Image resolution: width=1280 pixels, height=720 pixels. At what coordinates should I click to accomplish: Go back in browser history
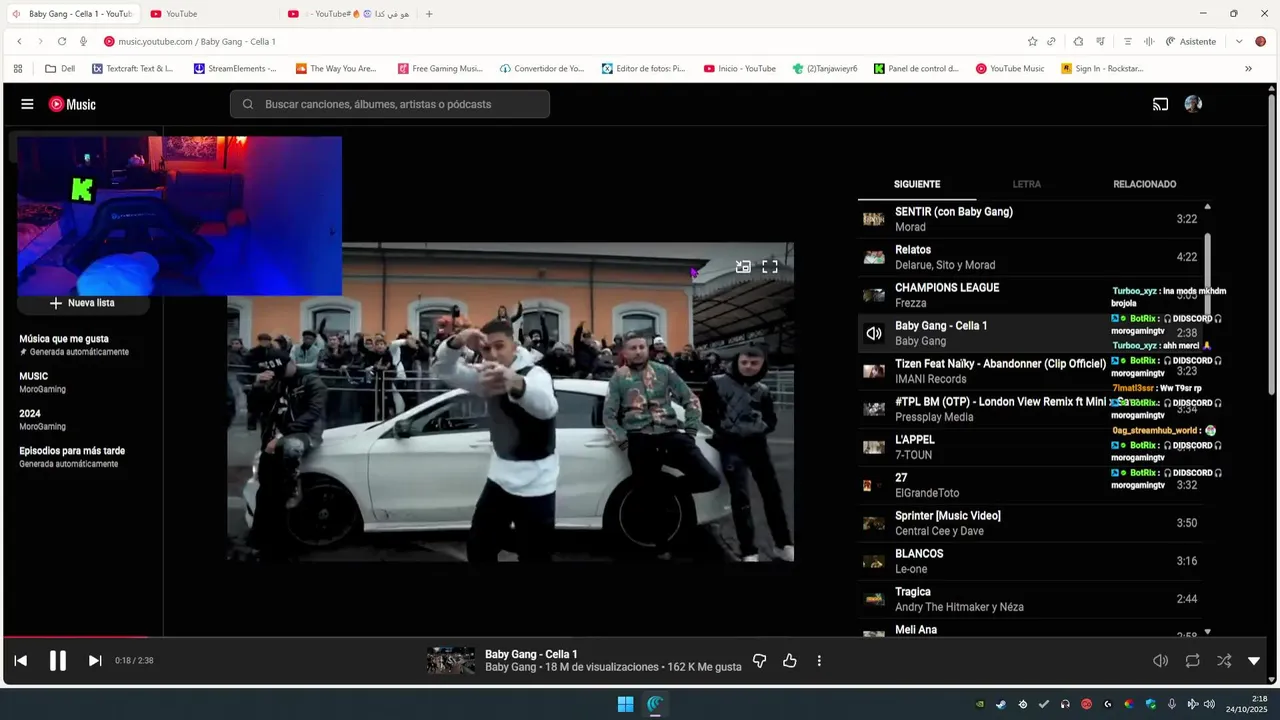point(19,41)
